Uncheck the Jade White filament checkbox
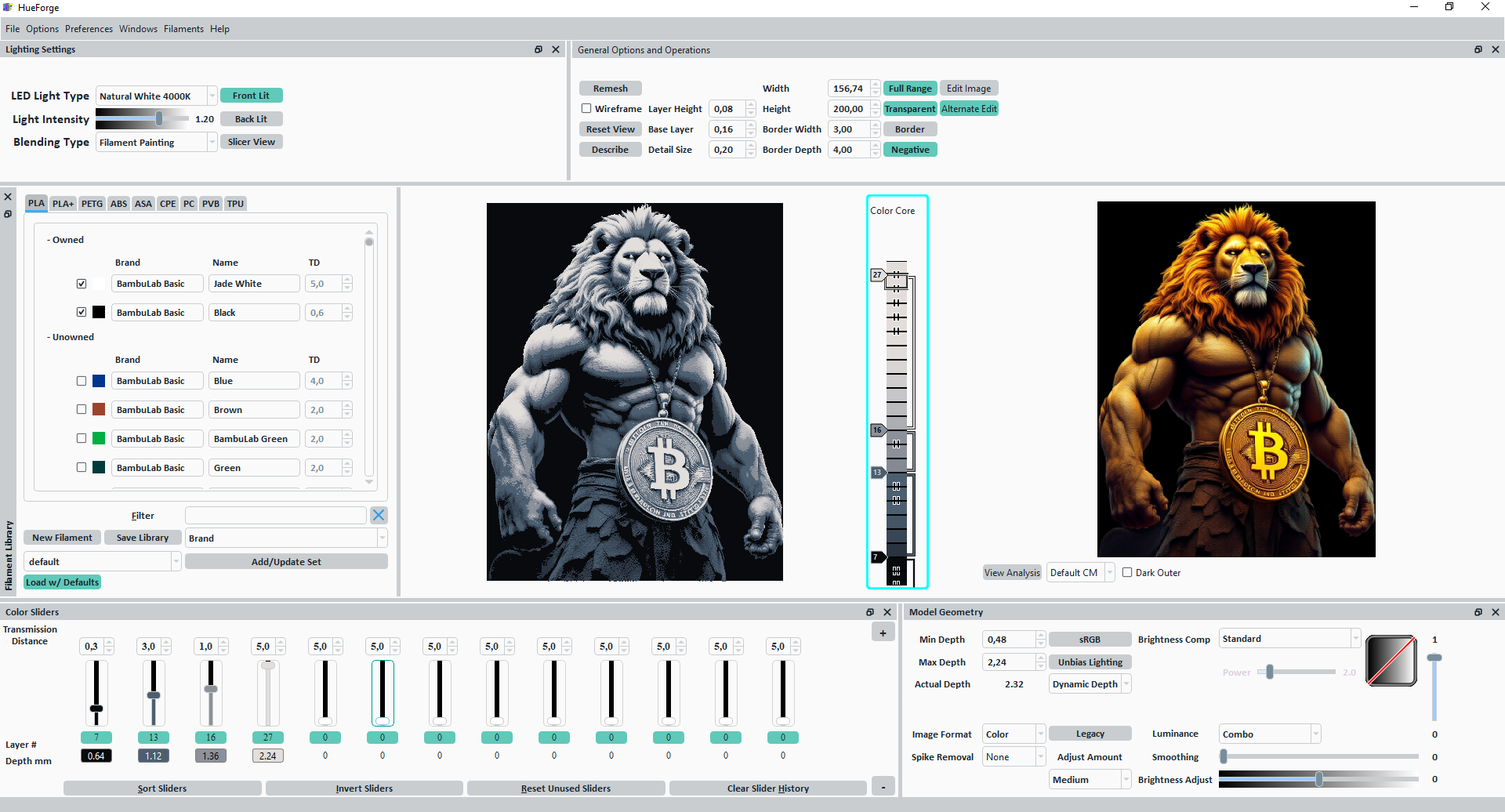 pyautogui.click(x=82, y=284)
